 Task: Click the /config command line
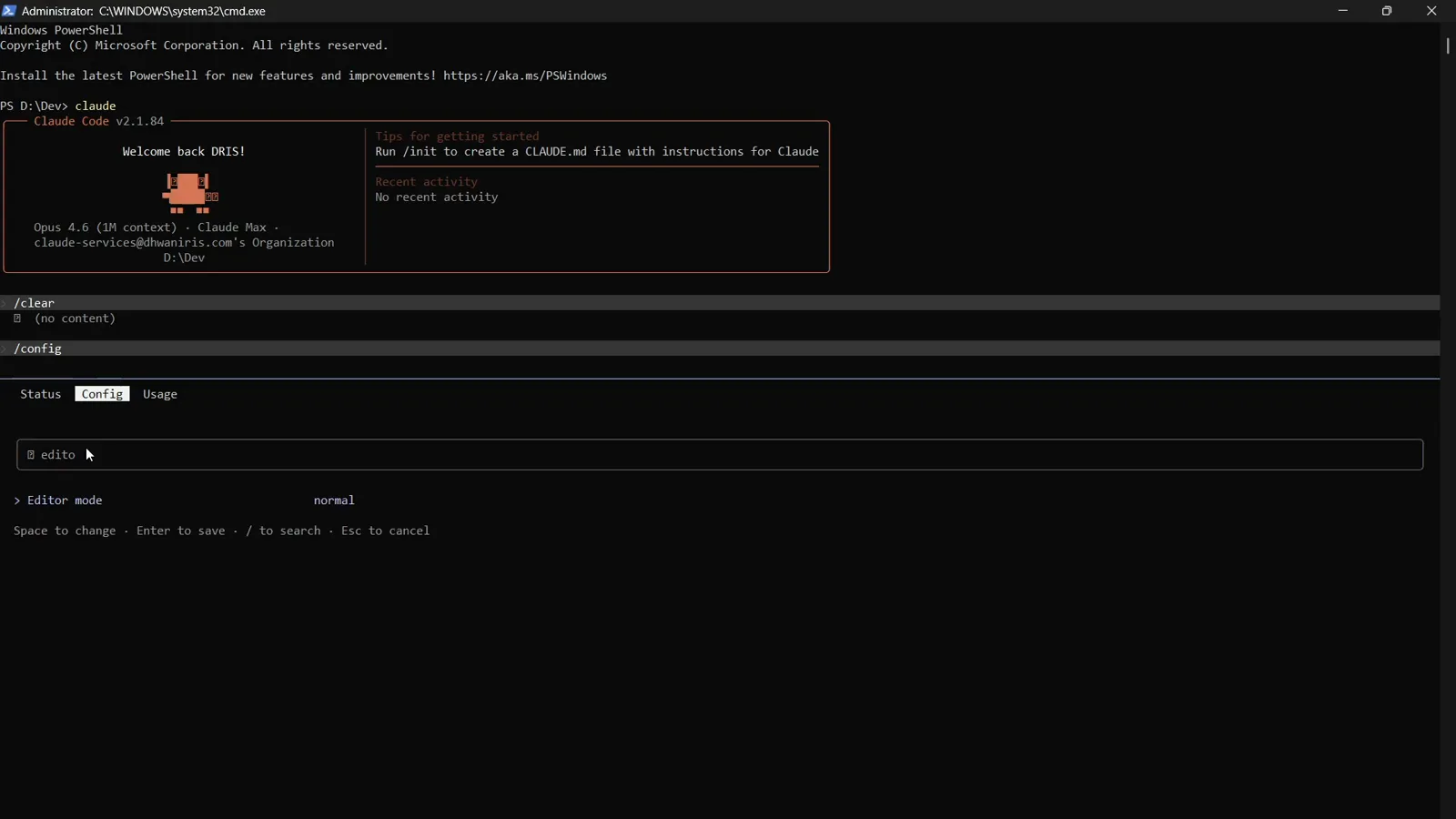tap(720, 349)
